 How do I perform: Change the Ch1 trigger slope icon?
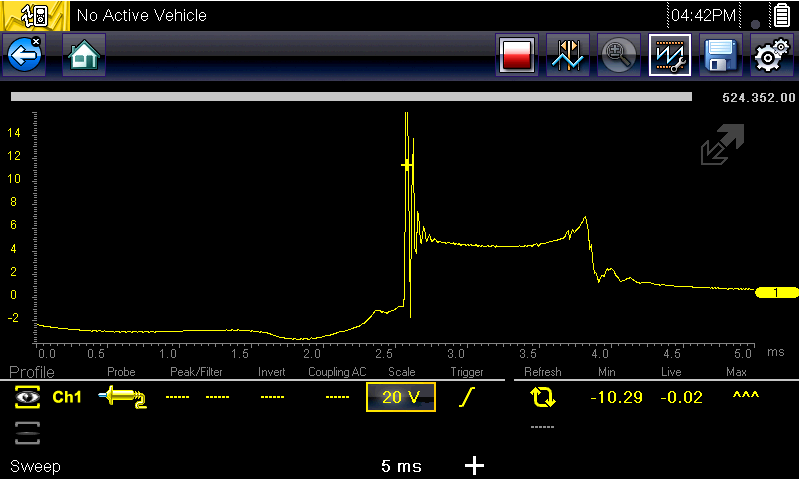467,397
